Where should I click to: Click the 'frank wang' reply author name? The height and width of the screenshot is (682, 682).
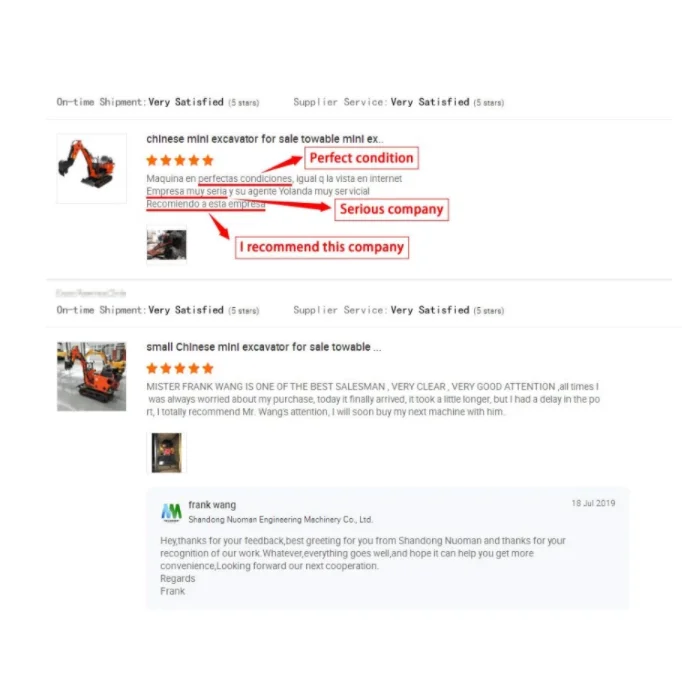click(212, 505)
